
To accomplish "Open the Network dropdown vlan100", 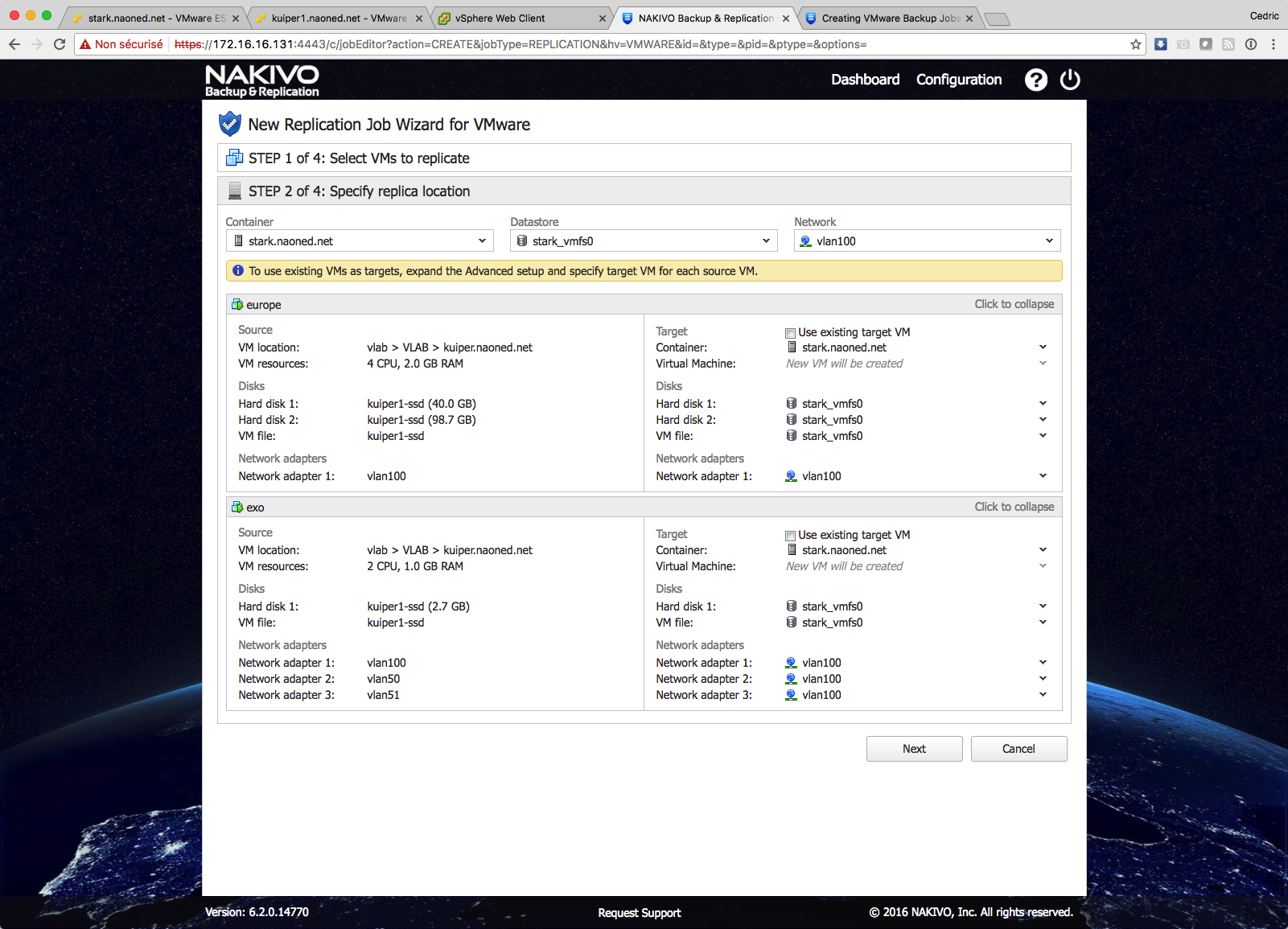I will pos(927,241).
